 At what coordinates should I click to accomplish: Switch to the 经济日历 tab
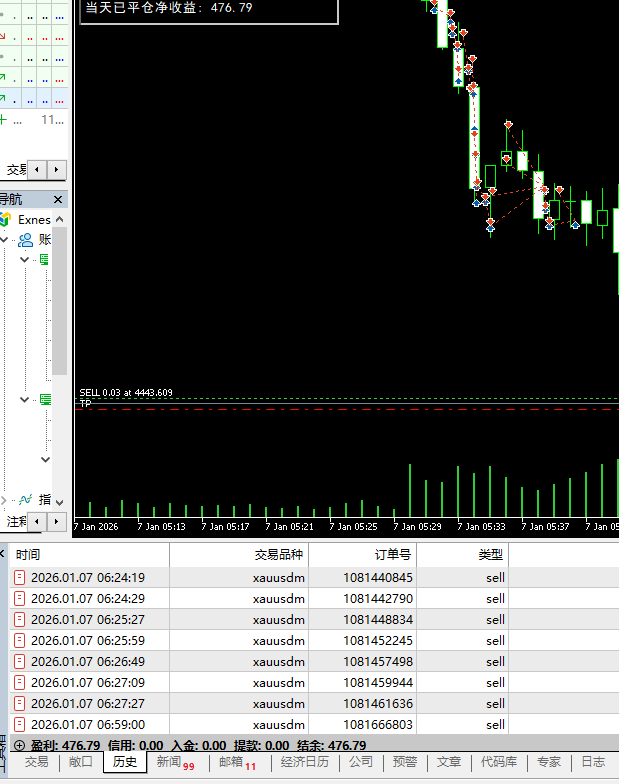click(x=304, y=762)
